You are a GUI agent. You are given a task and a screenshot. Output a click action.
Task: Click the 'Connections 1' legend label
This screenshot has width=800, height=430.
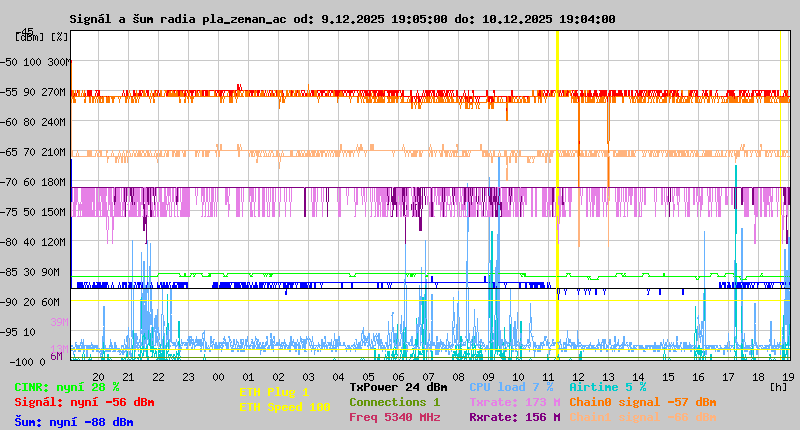click(x=395, y=402)
